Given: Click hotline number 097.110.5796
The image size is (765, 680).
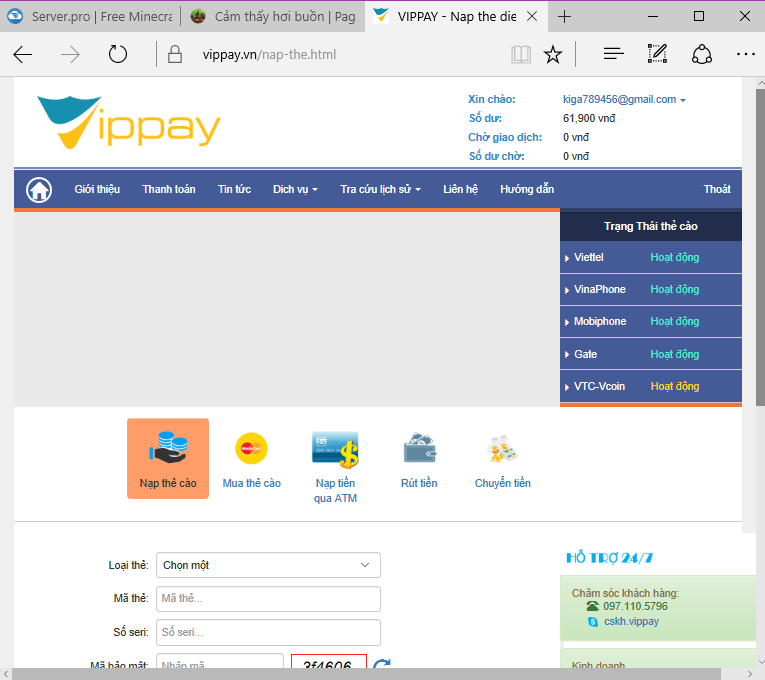Looking at the screenshot, I should pos(635,606).
